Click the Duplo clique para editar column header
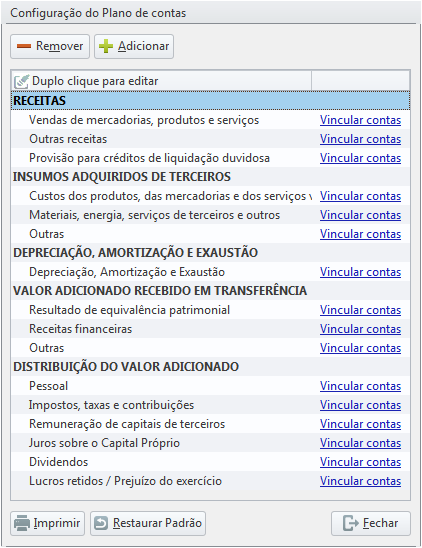Screen dimensions: 422x548 [x=161, y=81]
